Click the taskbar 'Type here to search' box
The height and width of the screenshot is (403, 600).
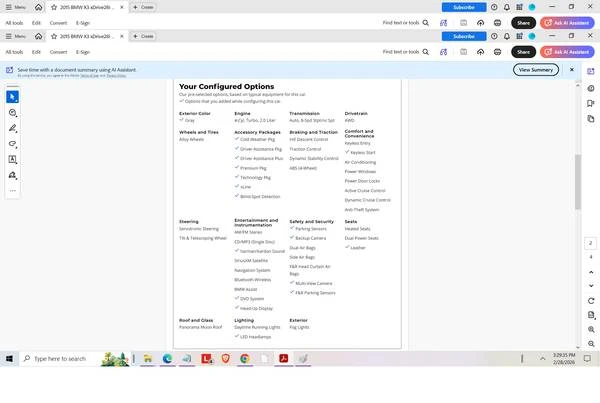click(75, 359)
